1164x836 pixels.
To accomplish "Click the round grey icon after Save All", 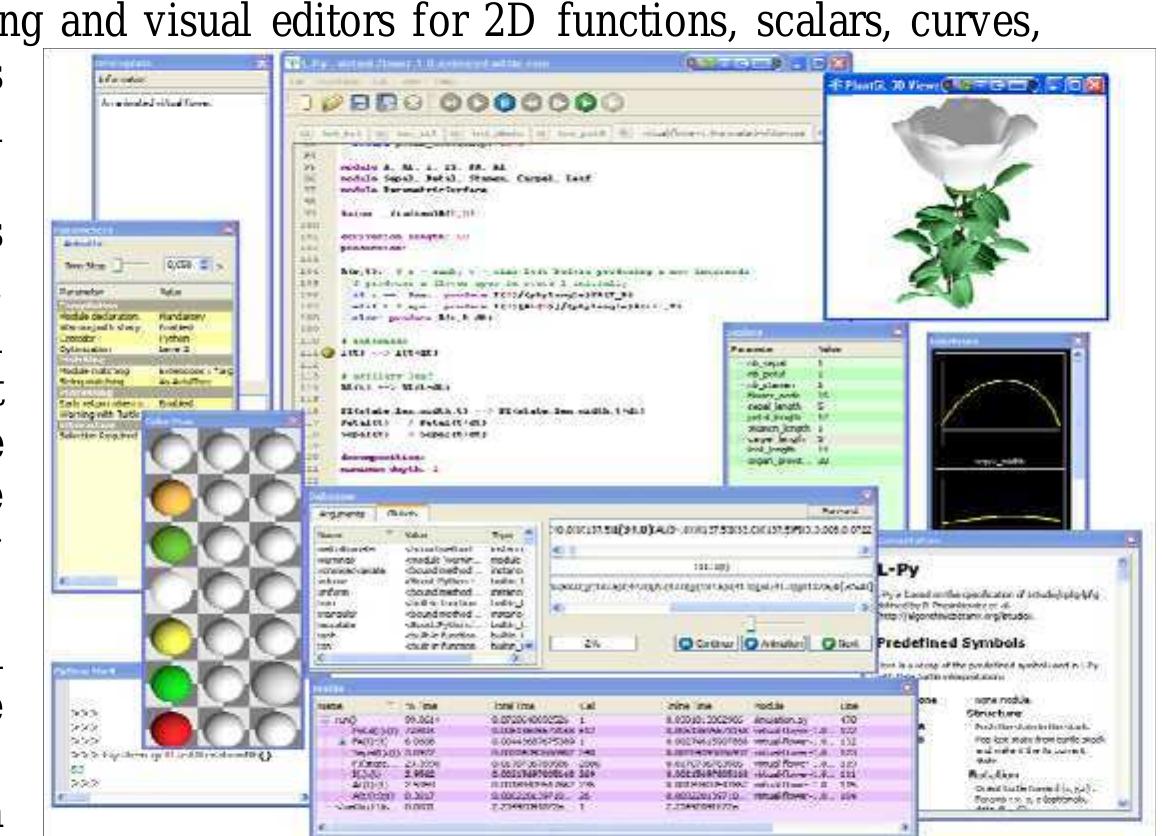I will pyautogui.click(x=413, y=102).
